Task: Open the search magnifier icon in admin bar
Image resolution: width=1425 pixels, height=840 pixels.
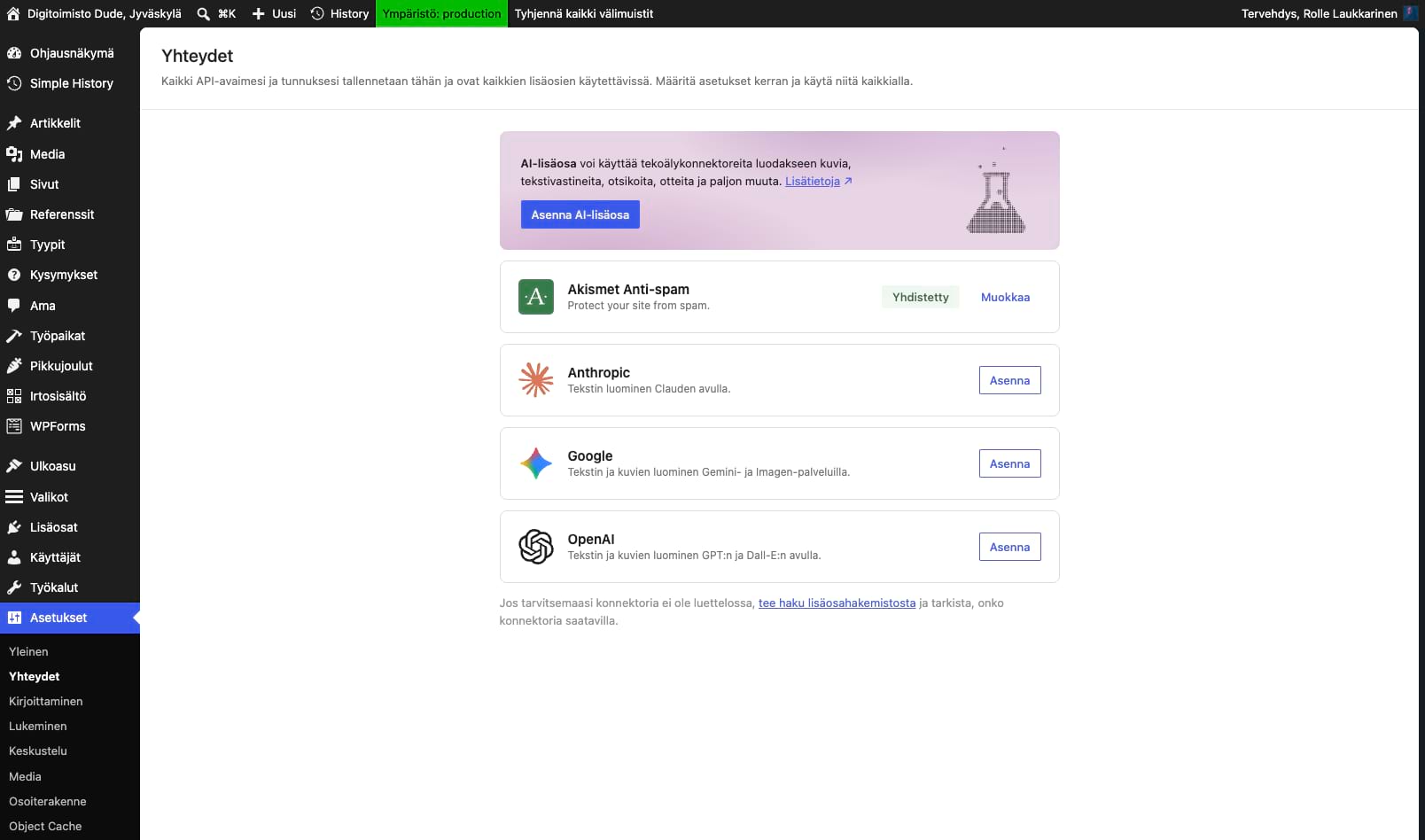Action: (x=204, y=13)
